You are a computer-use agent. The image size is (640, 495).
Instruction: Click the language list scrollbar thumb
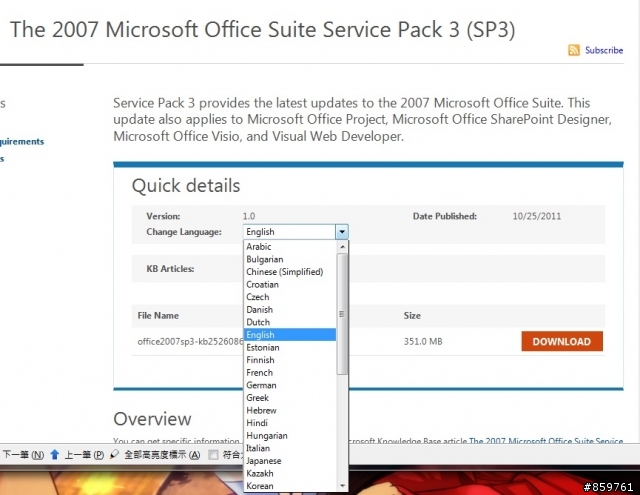click(x=342, y=314)
